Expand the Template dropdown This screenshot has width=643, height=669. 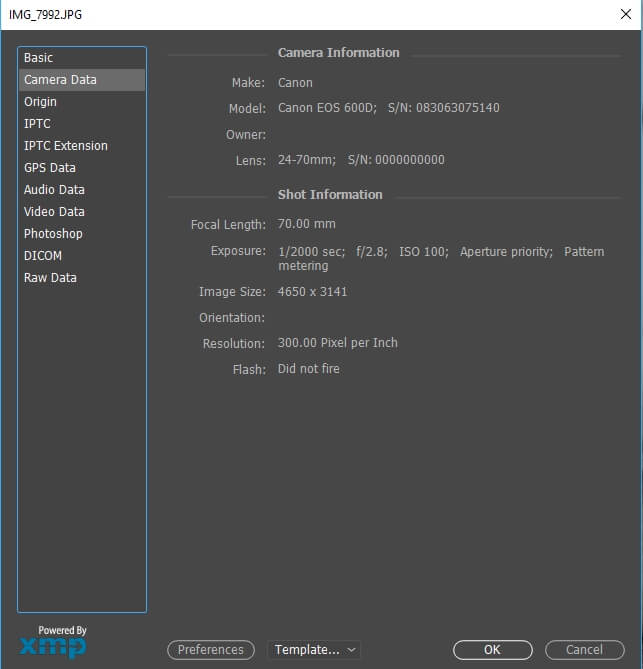[x=314, y=650]
